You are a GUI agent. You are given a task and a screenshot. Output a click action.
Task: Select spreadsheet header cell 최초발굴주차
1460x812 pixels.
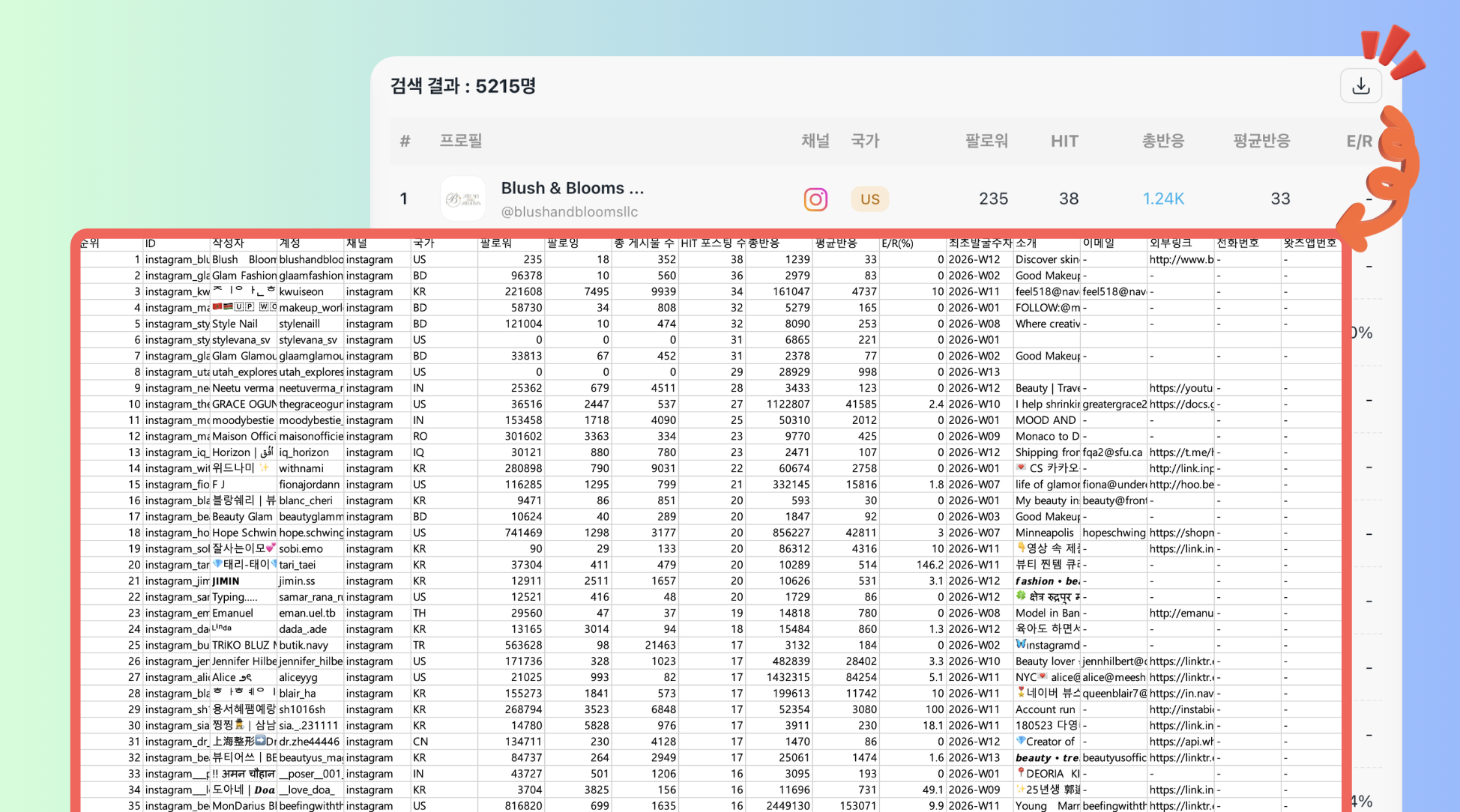click(979, 243)
